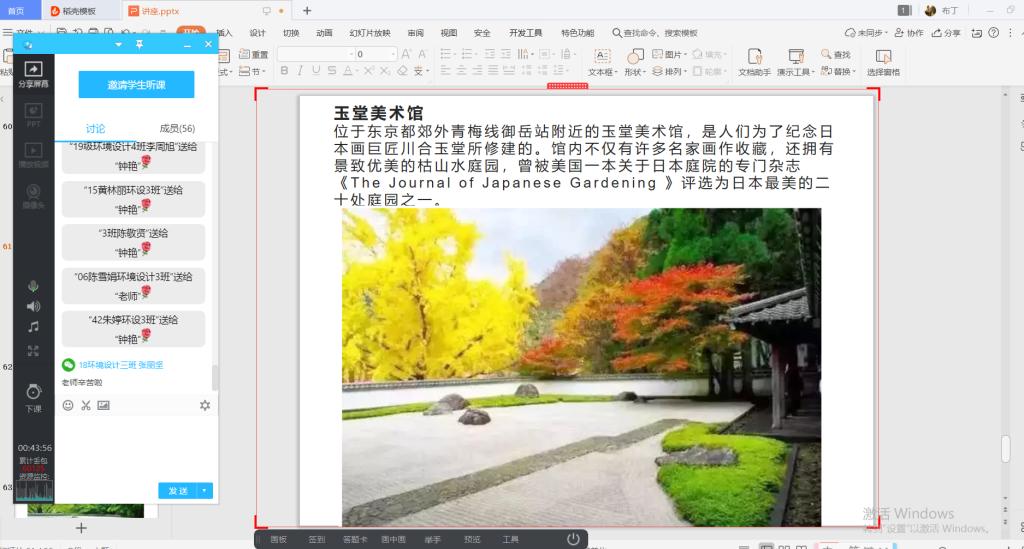This screenshot has height=549, width=1024.
Task: Open the 开发工具 ribbon tab
Action: tap(526, 33)
